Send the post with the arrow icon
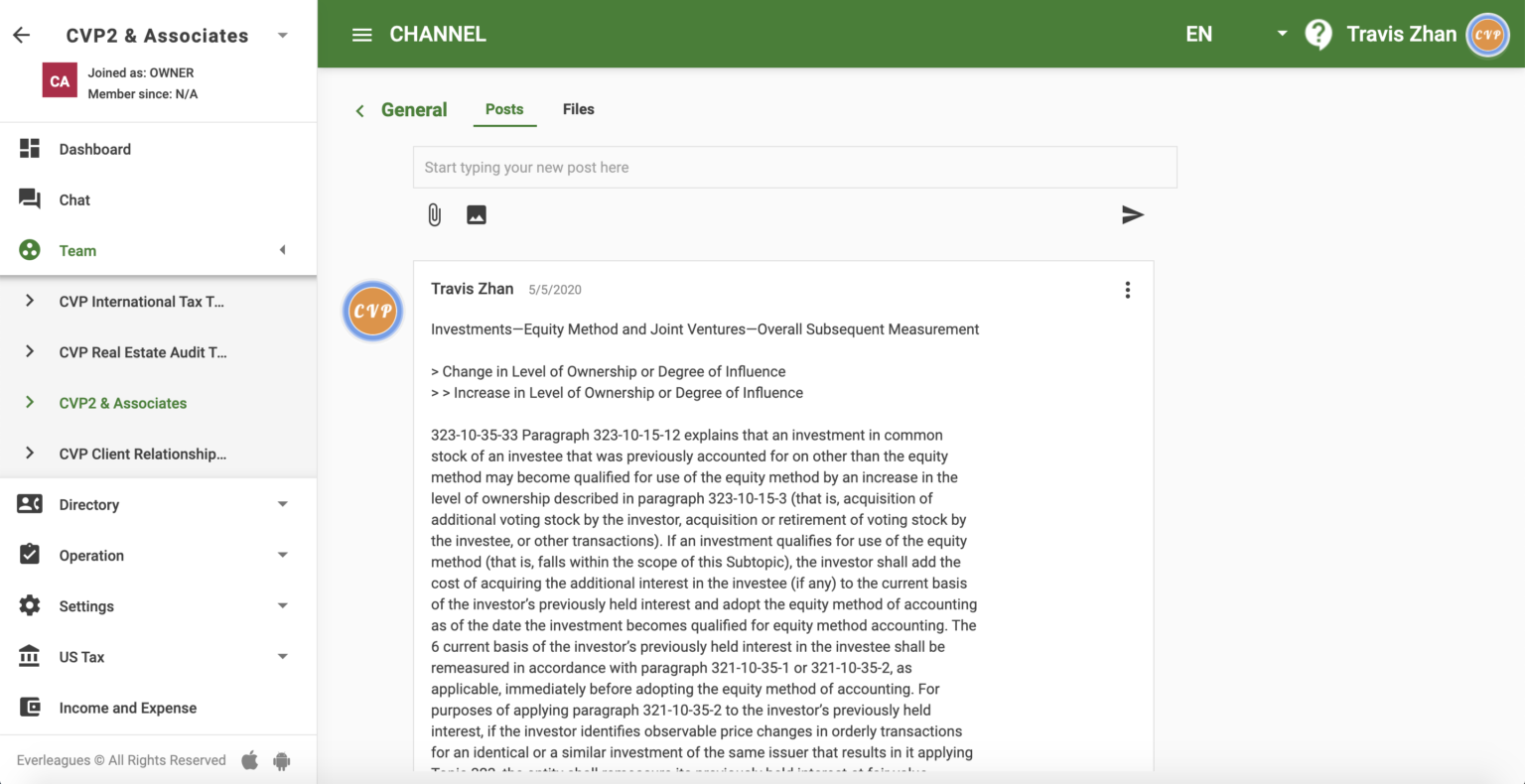 1133,214
